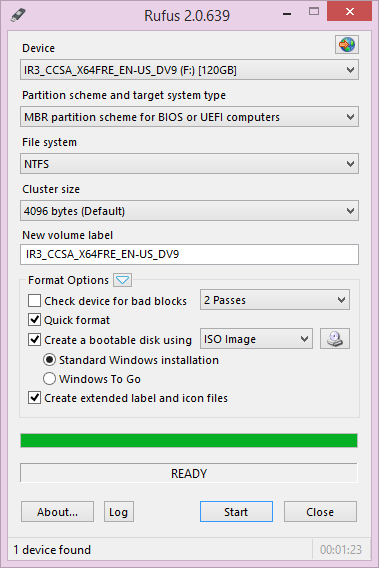
Task: Choose the Windows To Go option
Action: pyautogui.click(x=49, y=379)
